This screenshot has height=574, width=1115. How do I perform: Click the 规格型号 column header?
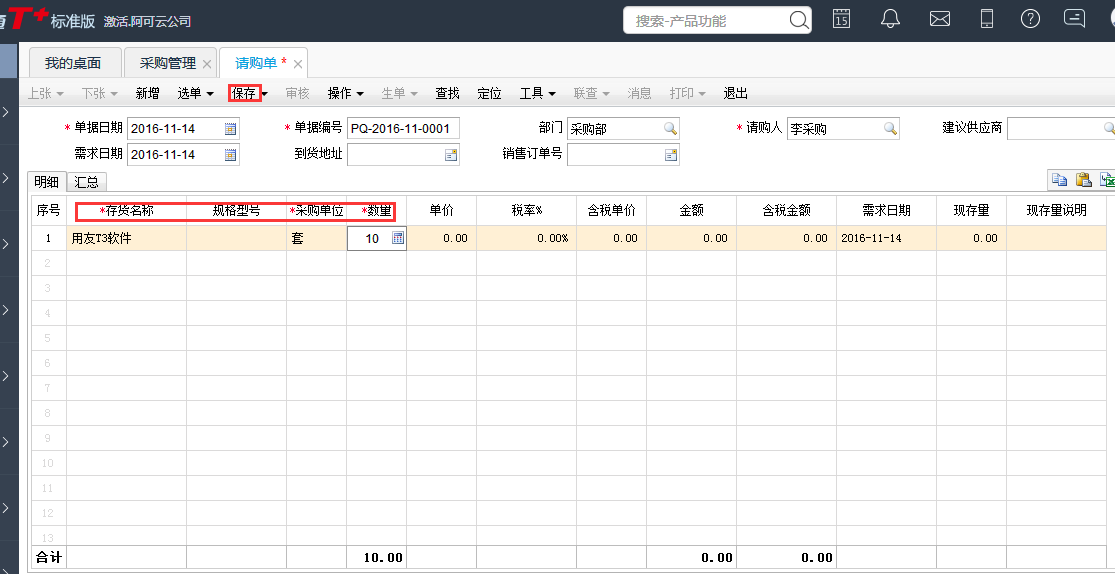tap(237, 211)
